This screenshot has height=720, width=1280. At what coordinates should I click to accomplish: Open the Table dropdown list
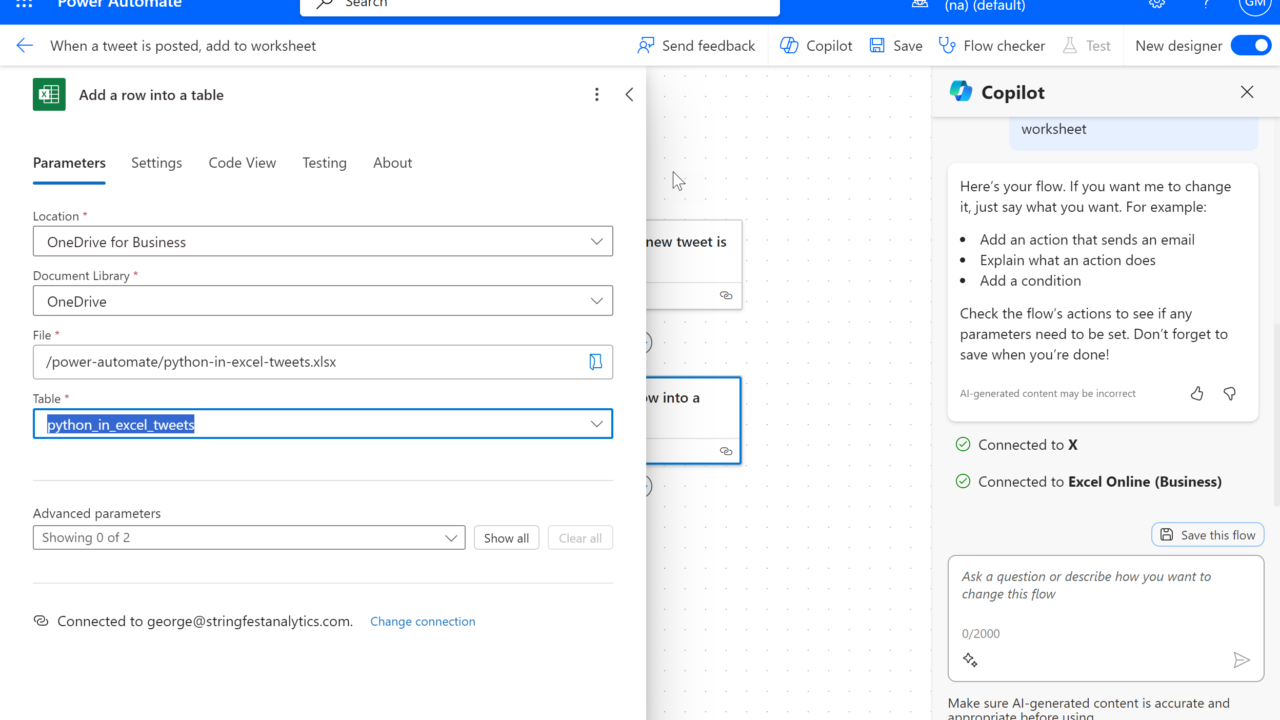(x=596, y=424)
